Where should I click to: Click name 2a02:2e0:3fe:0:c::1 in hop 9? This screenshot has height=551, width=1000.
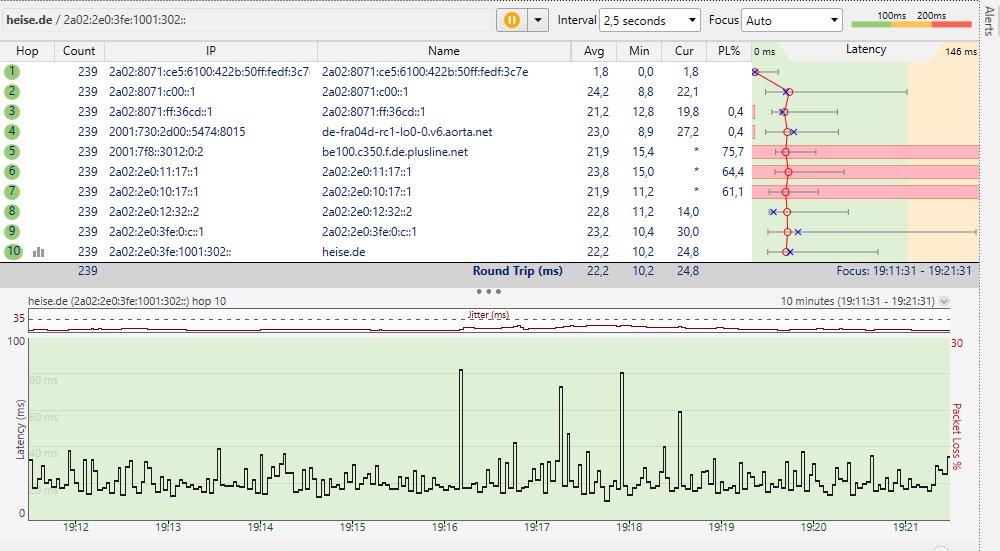(369, 231)
